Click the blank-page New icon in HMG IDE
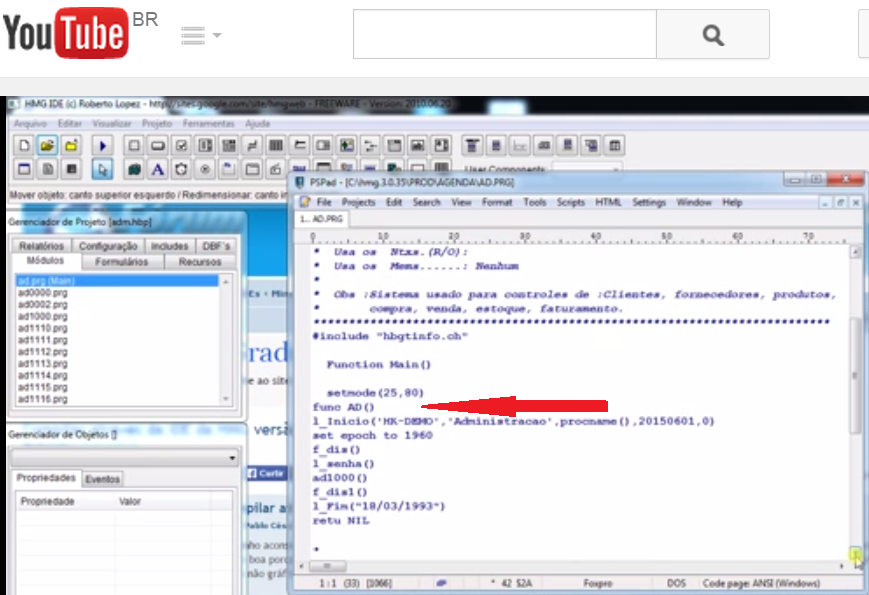The image size is (869, 595). [24, 146]
